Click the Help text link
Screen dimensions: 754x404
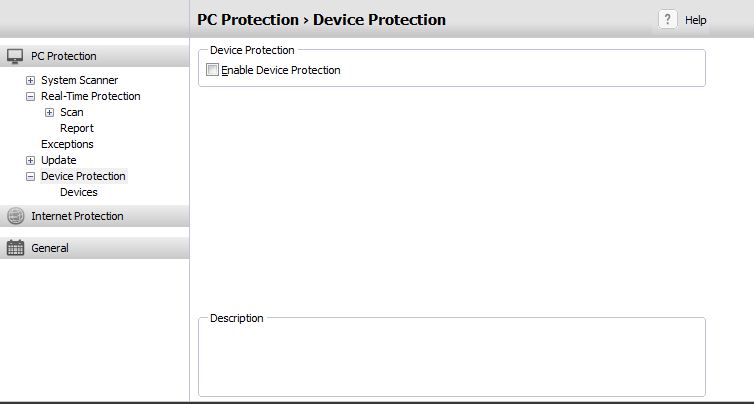click(x=696, y=20)
